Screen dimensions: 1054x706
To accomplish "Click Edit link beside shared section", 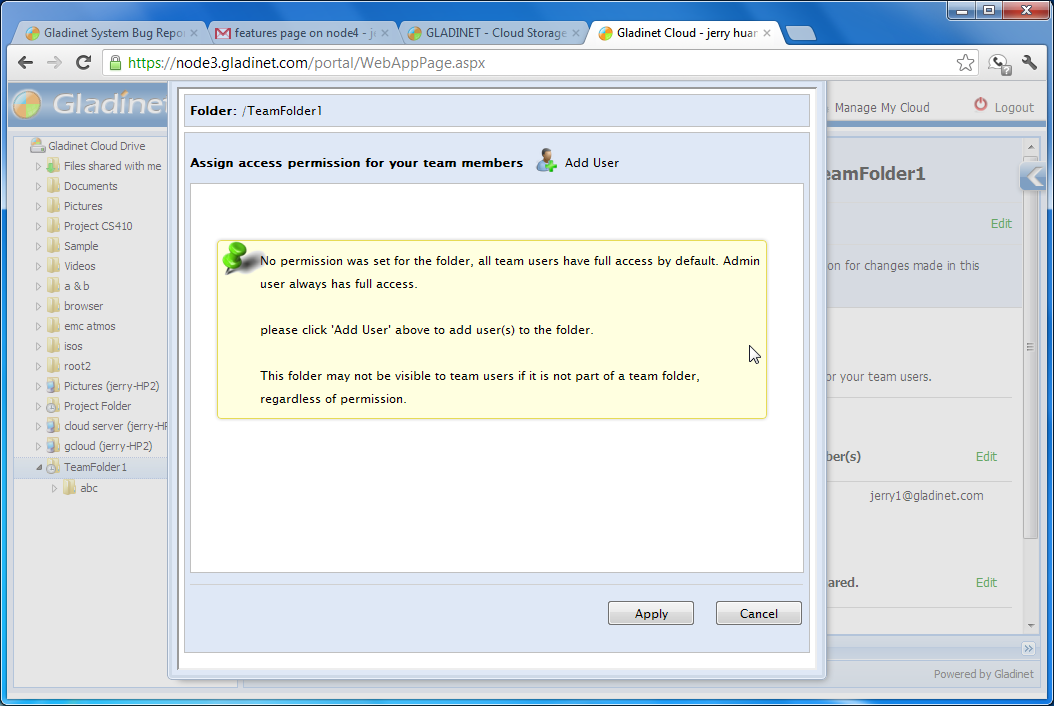I will click(986, 583).
